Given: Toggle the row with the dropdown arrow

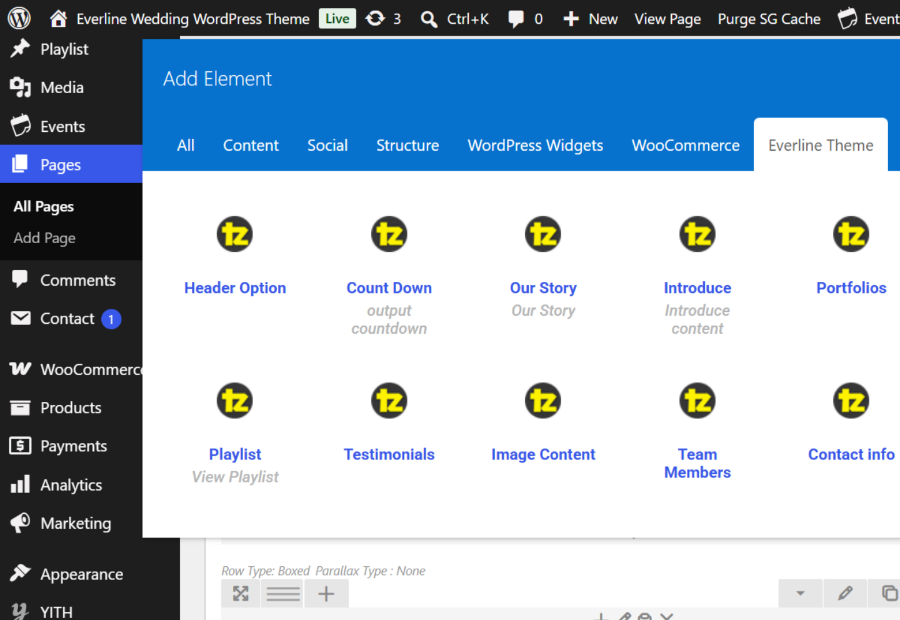Looking at the screenshot, I should 800,593.
